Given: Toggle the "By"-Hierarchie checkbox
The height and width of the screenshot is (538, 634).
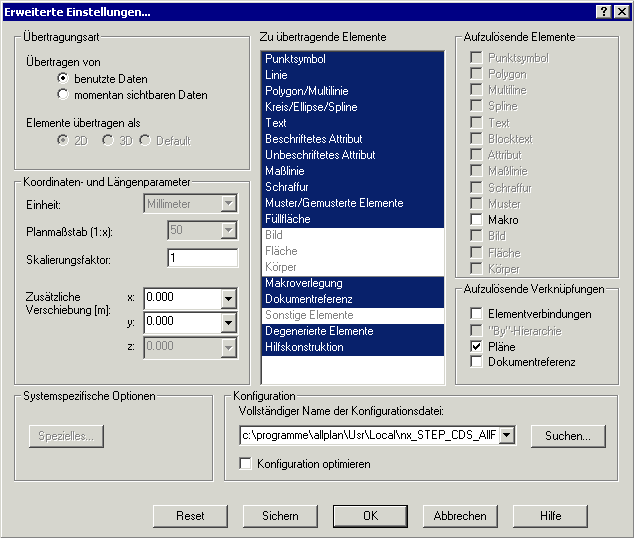Looking at the screenshot, I should [x=477, y=330].
